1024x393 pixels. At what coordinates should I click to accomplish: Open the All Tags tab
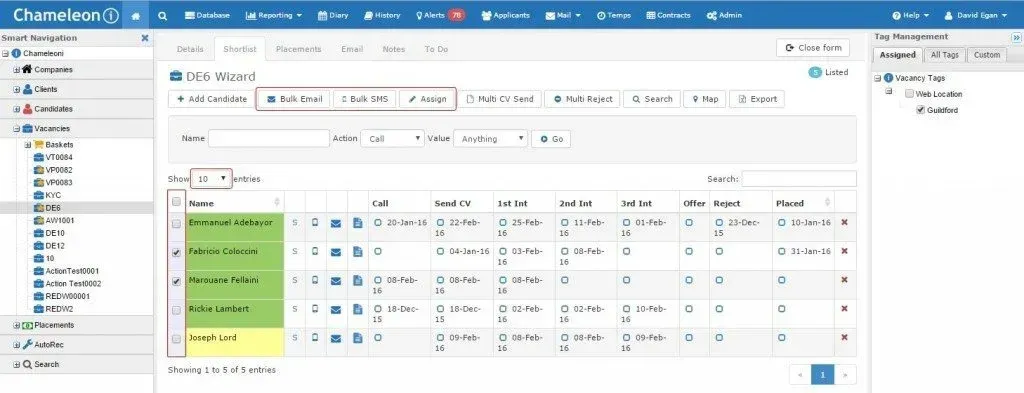pyautogui.click(x=944, y=55)
